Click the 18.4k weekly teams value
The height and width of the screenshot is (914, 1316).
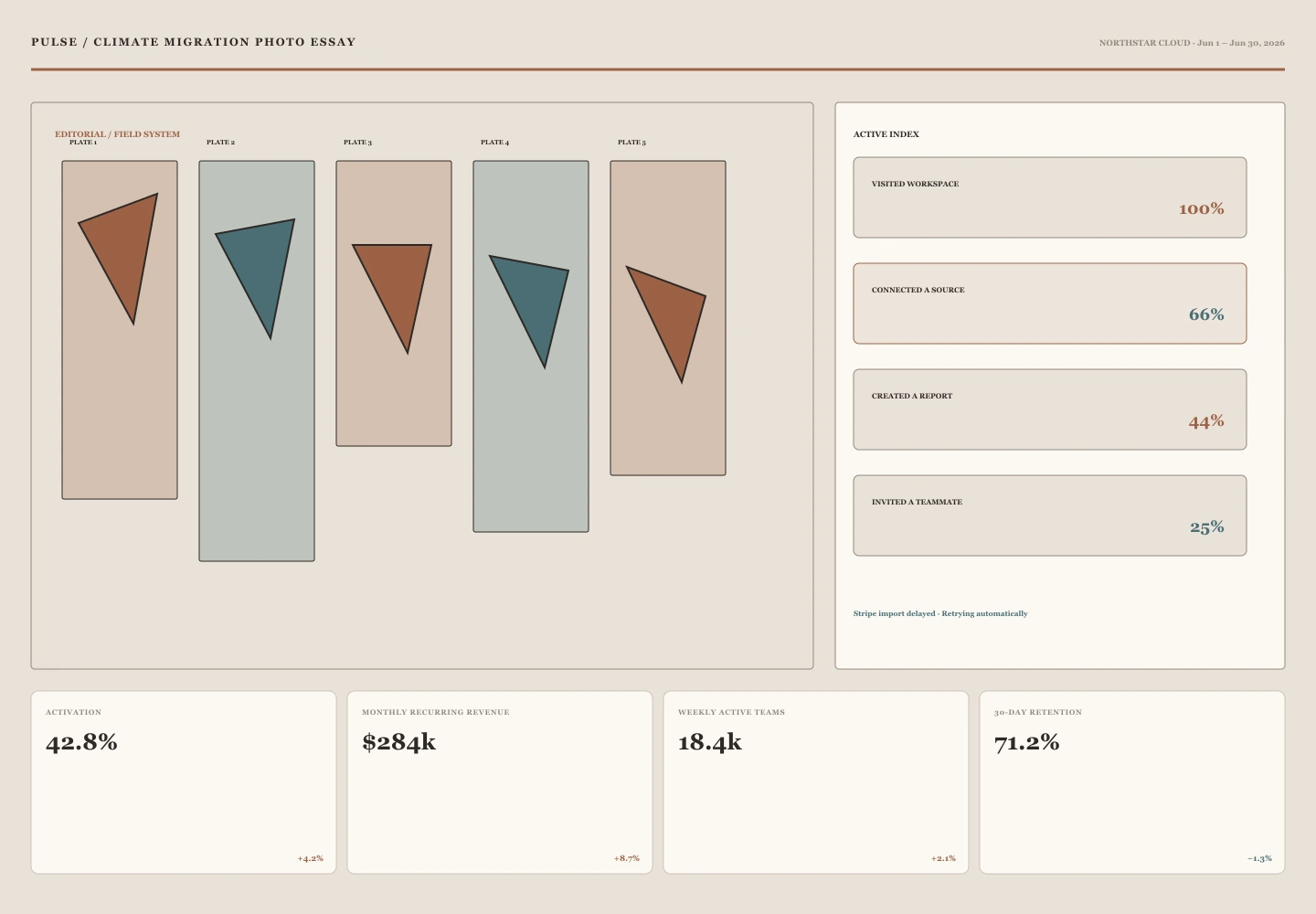710,742
